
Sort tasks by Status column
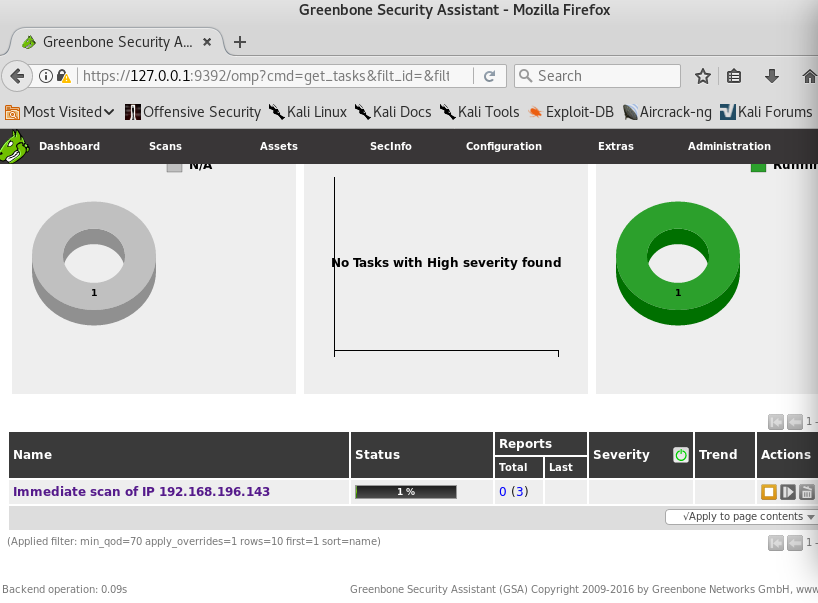(x=377, y=455)
